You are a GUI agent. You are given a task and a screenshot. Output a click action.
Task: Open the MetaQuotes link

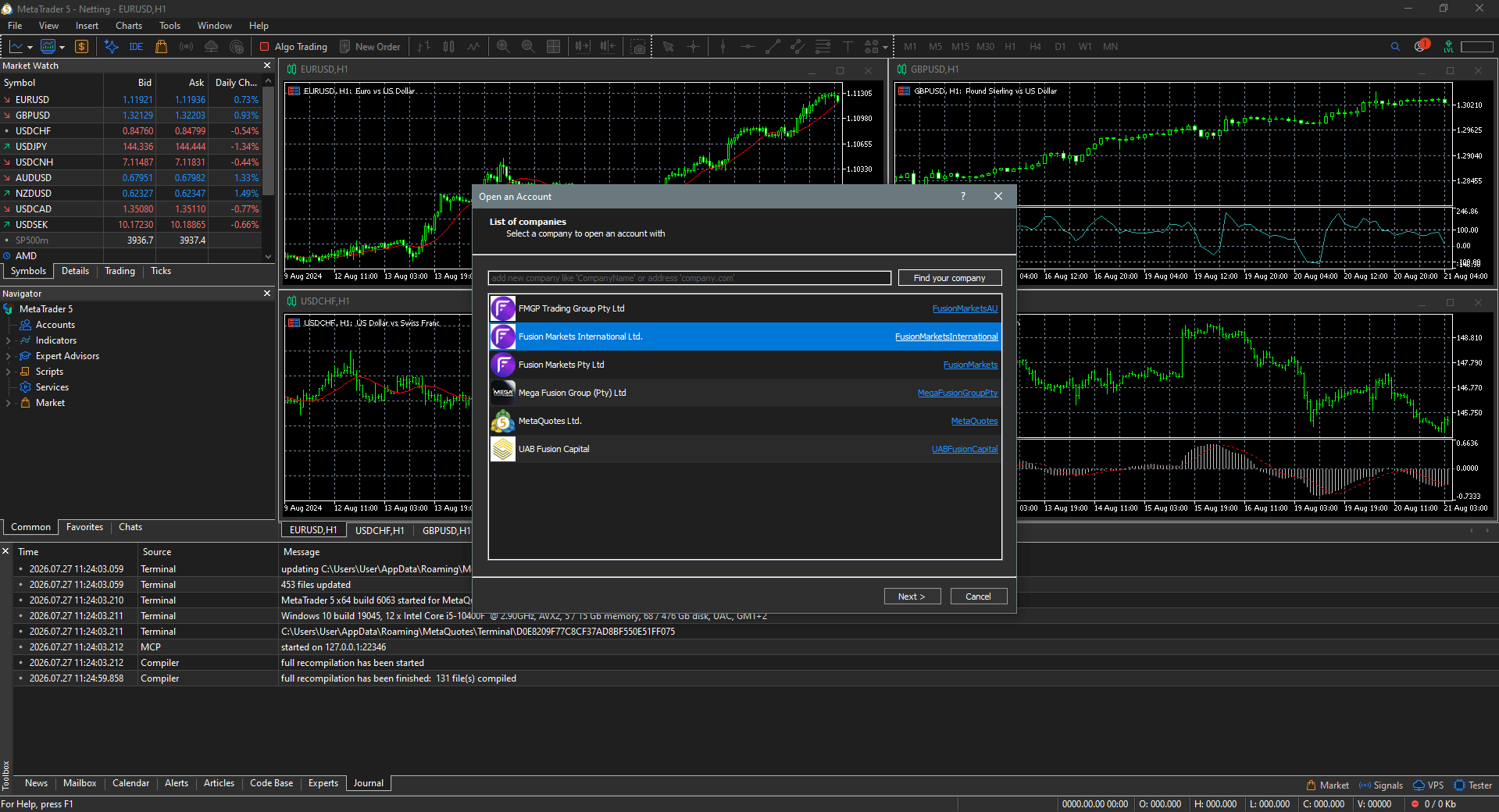point(974,421)
